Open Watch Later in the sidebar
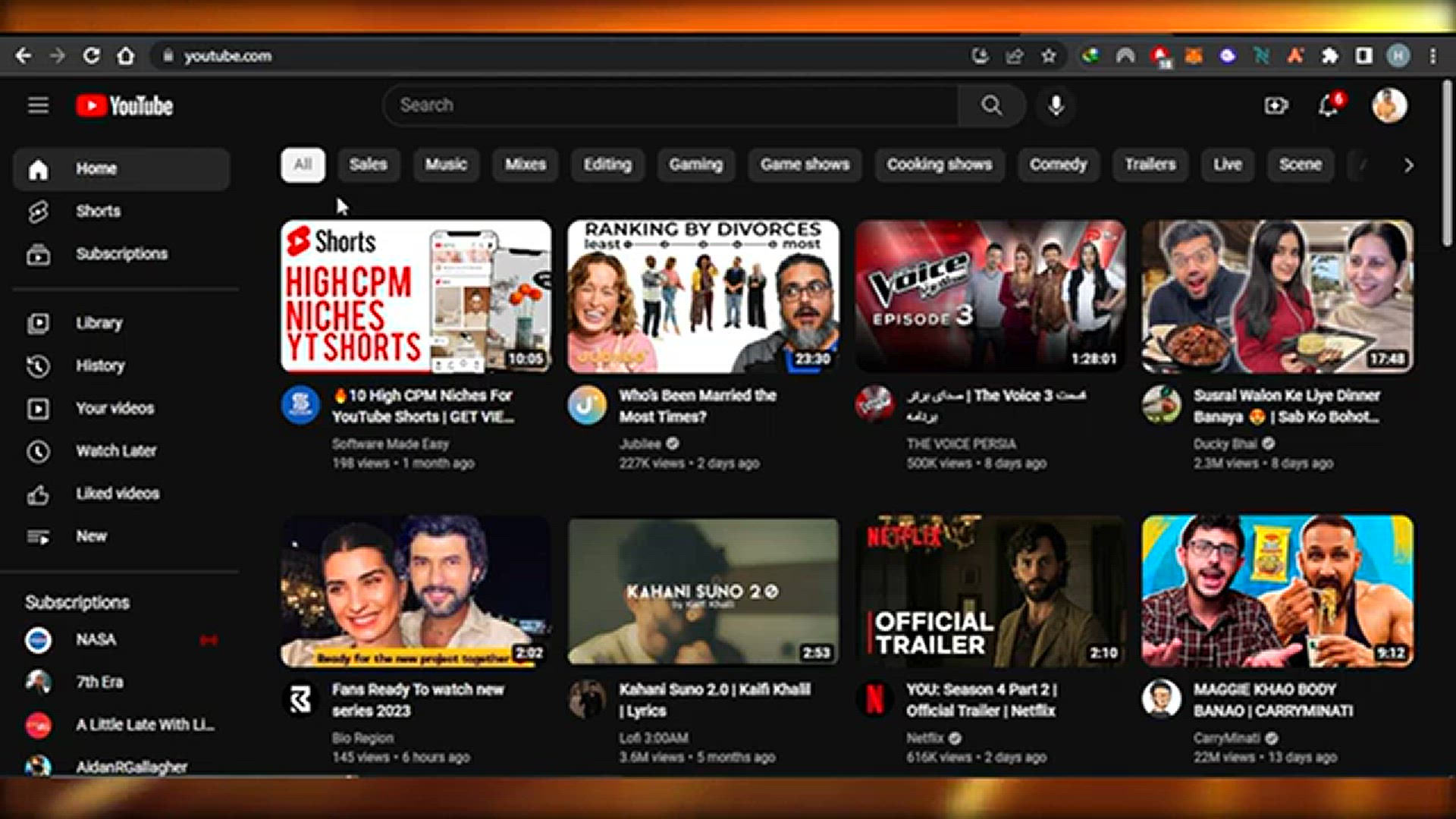The height and width of the screenshot is (819, 1456). point(121,450)
